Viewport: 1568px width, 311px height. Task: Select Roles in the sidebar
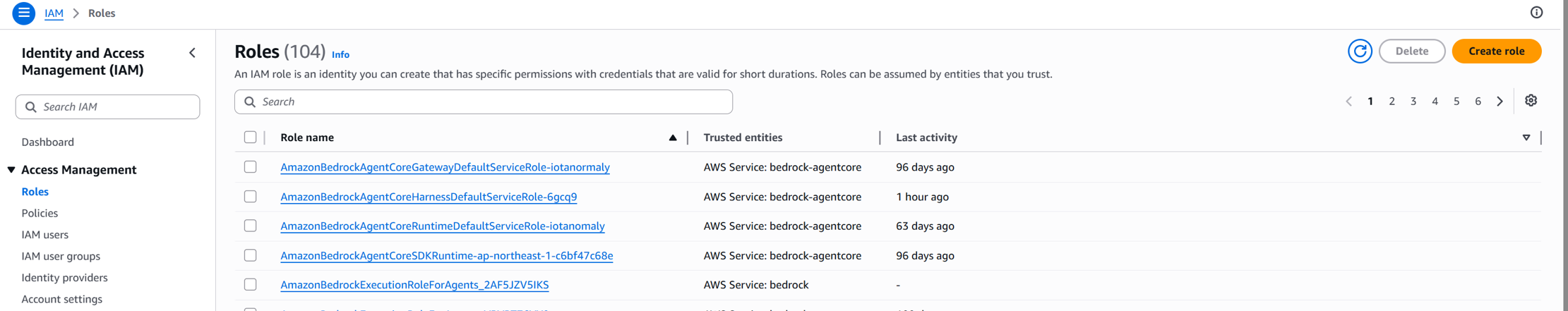pos(35,192)
